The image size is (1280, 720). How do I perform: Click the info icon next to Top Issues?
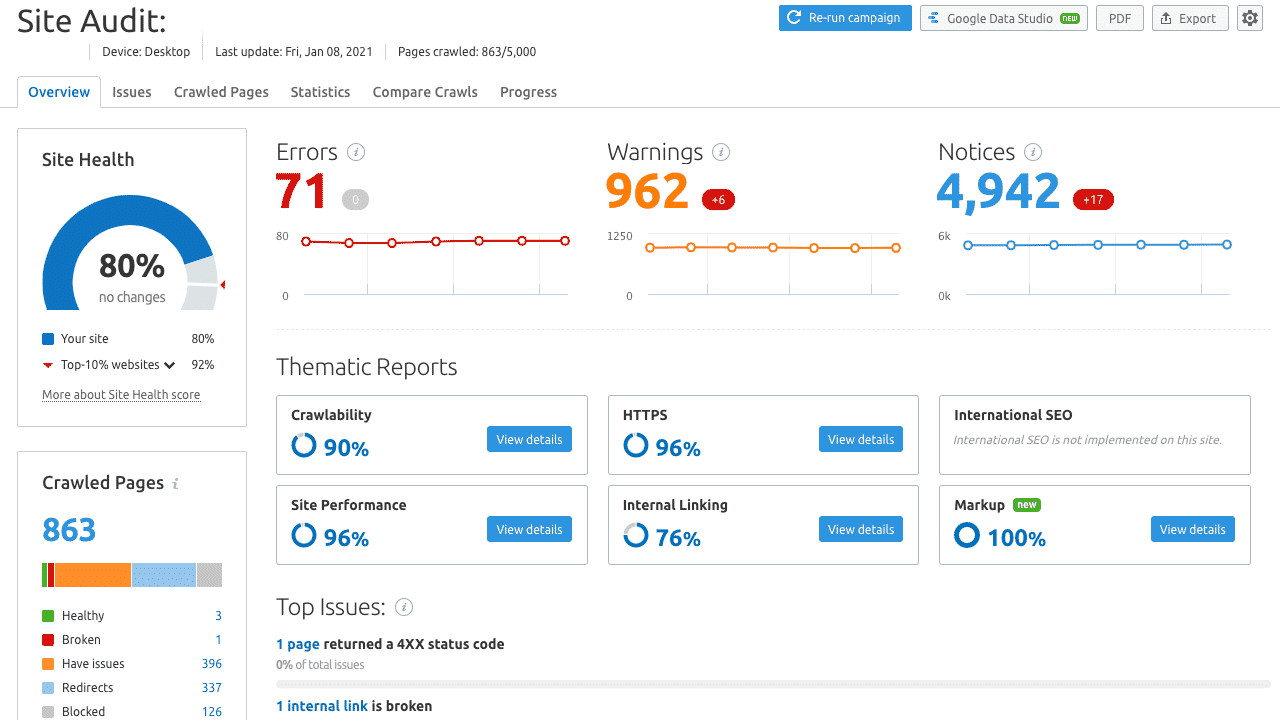404,607
